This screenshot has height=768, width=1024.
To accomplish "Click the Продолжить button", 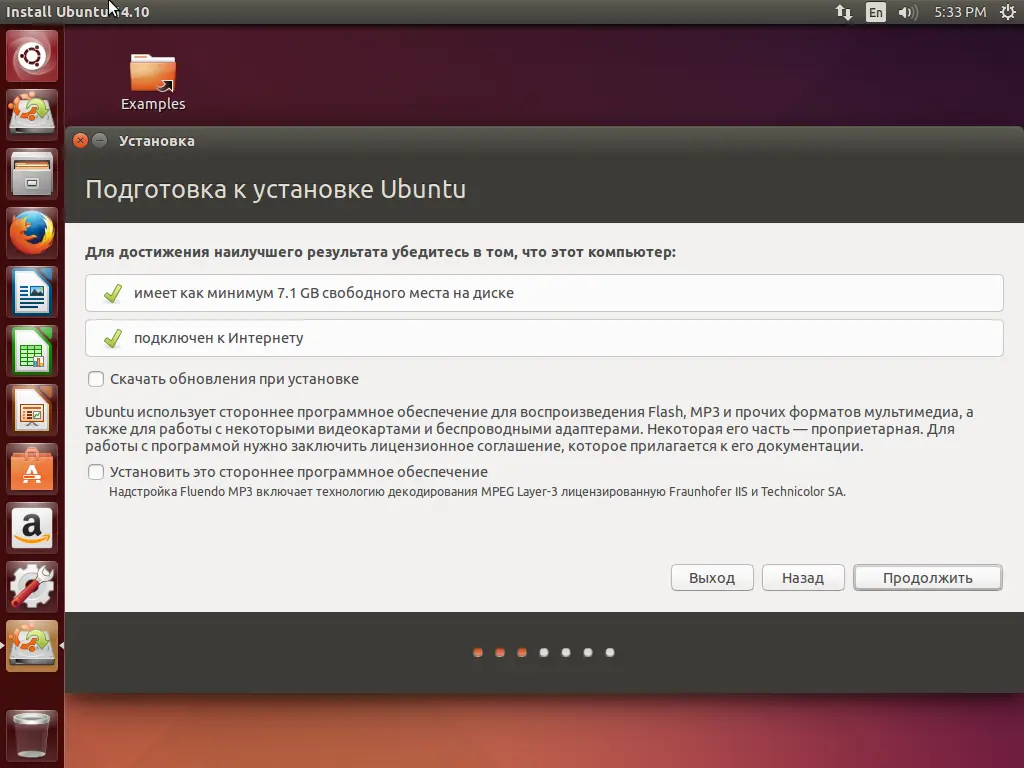I will click(x=927, y=577).
